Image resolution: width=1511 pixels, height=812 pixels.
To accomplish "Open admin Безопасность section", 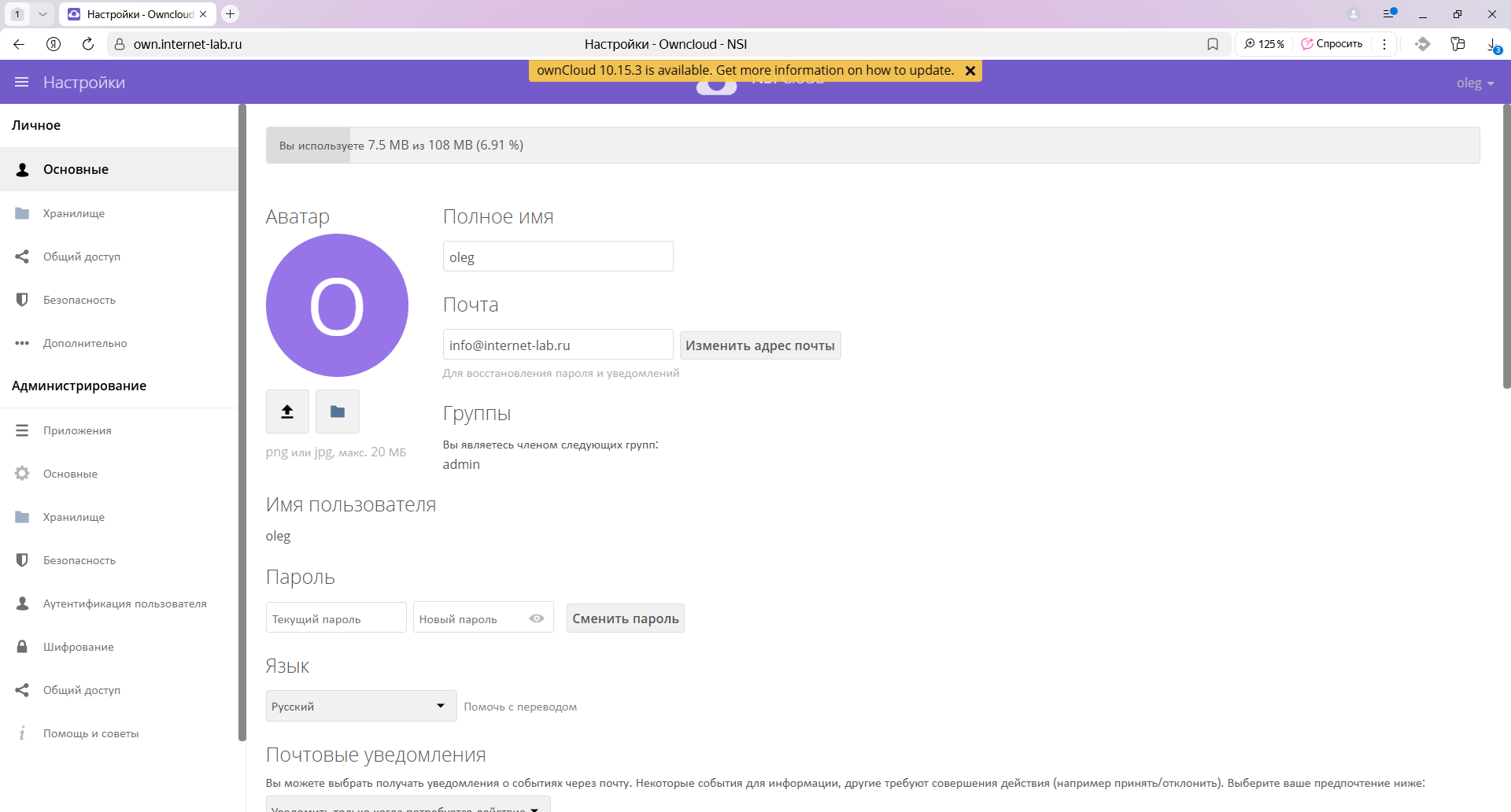I will pos(119,560).
